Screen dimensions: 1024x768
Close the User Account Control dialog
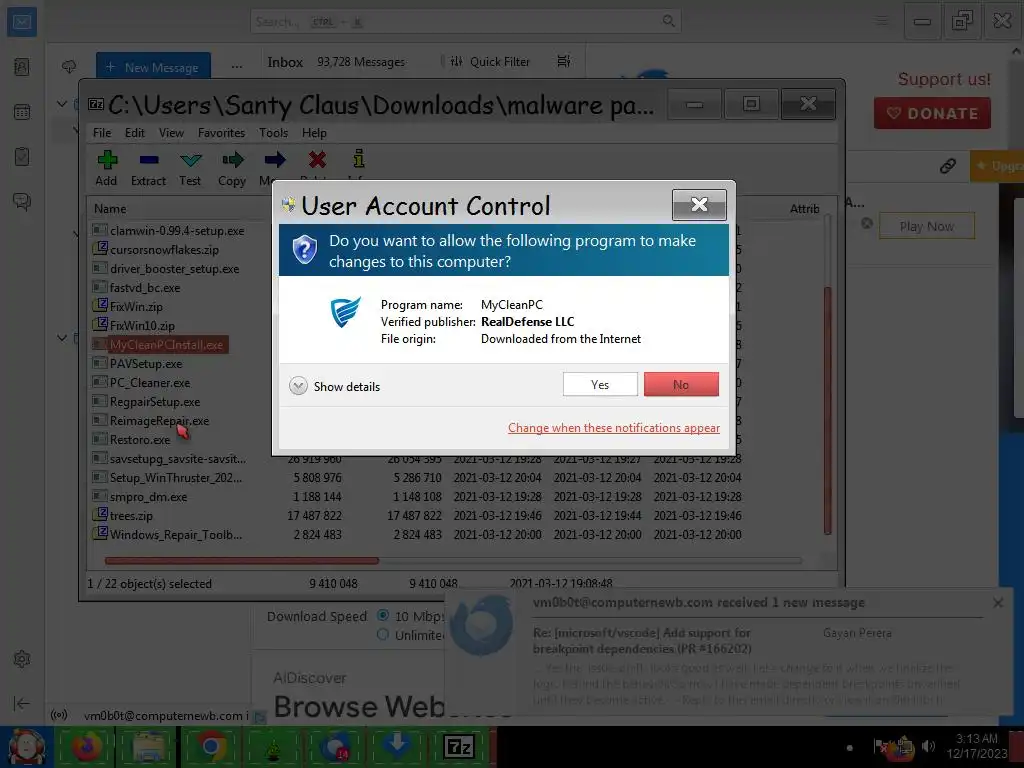click(x=699, y=204)
